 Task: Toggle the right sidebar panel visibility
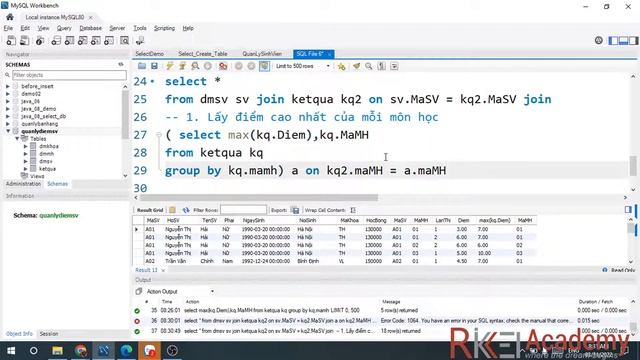633,40
